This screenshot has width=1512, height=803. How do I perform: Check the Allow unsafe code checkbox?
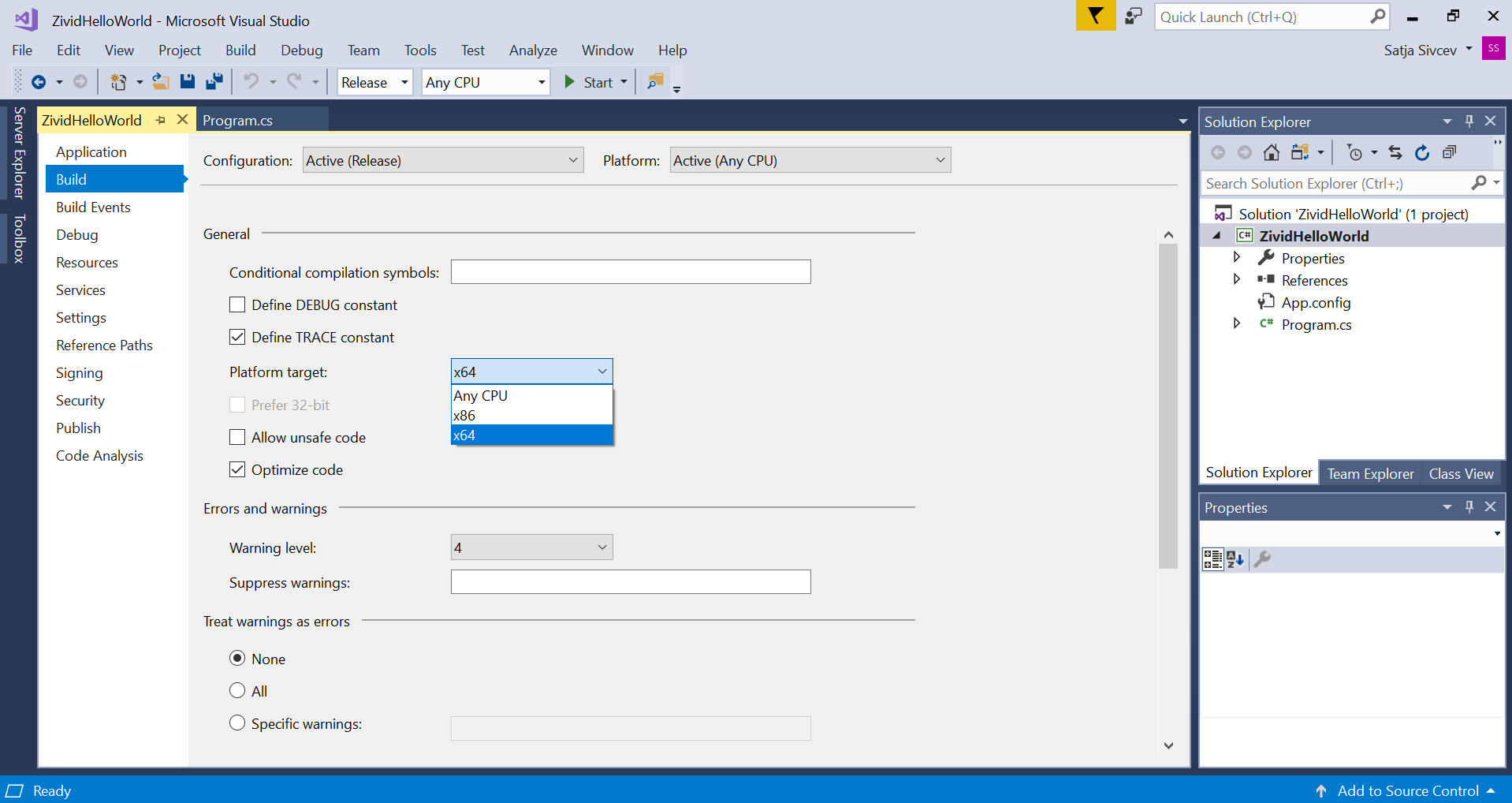[237, 437]
